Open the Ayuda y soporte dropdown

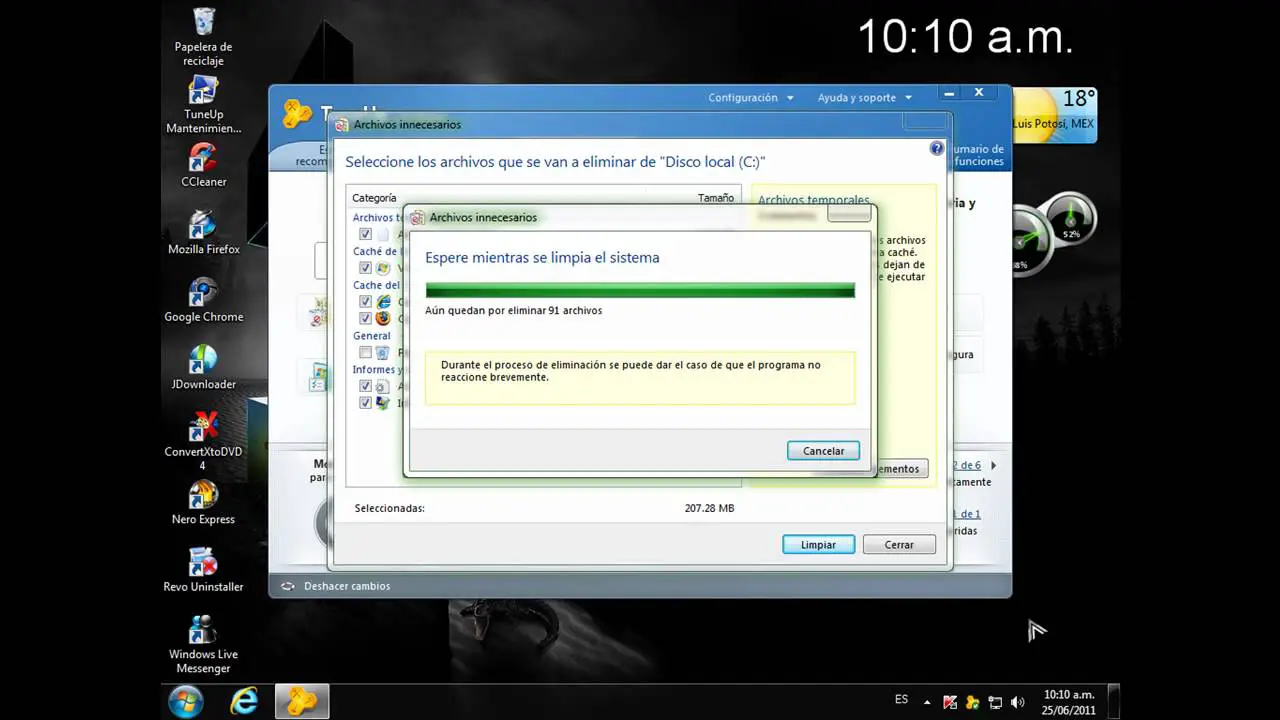click(857, 97)
